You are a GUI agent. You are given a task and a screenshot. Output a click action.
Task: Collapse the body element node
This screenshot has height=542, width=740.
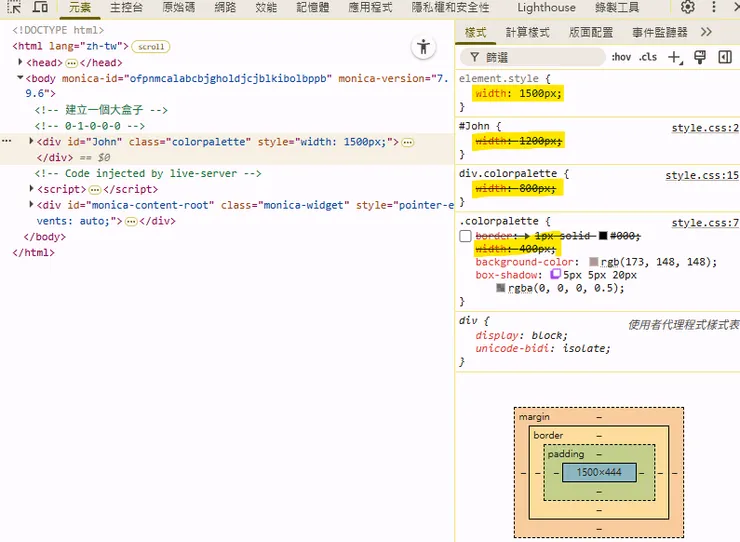tap(20, 77)
